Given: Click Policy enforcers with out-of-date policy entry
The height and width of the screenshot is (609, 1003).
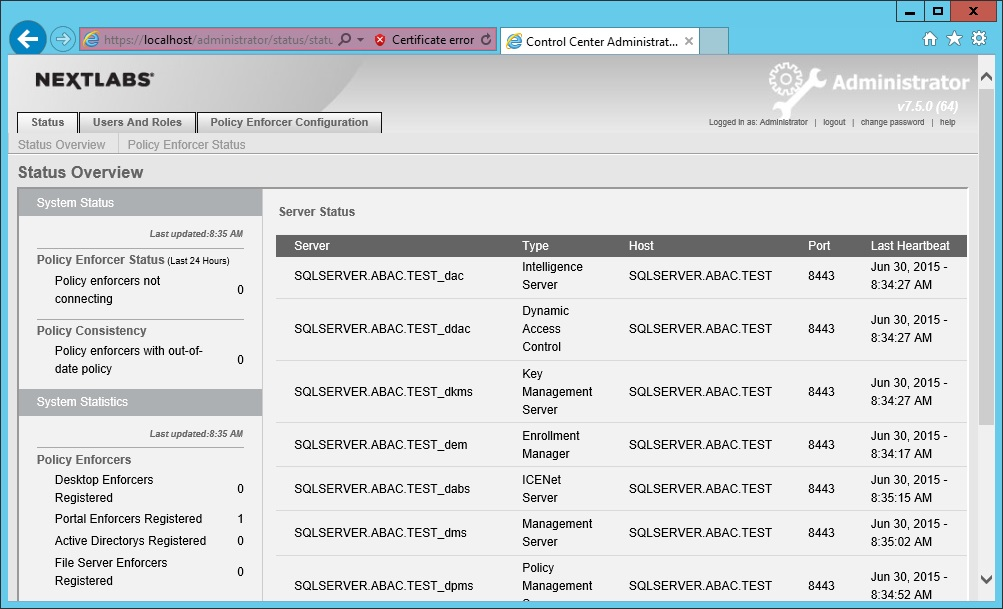Looking at the screenshot, I should point(129,360).
